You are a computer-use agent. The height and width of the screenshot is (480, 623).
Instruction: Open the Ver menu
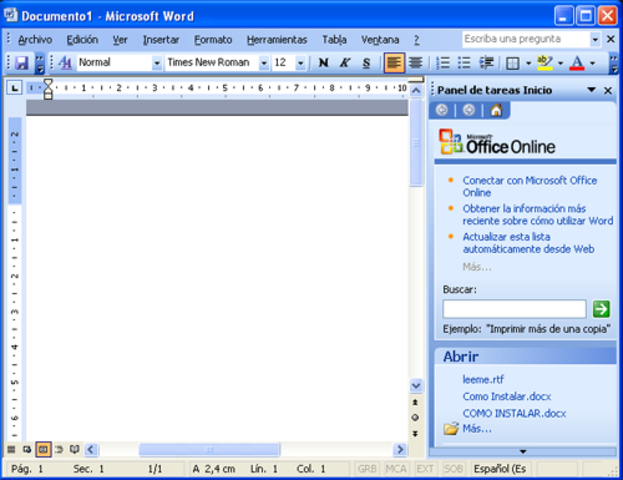120,40
